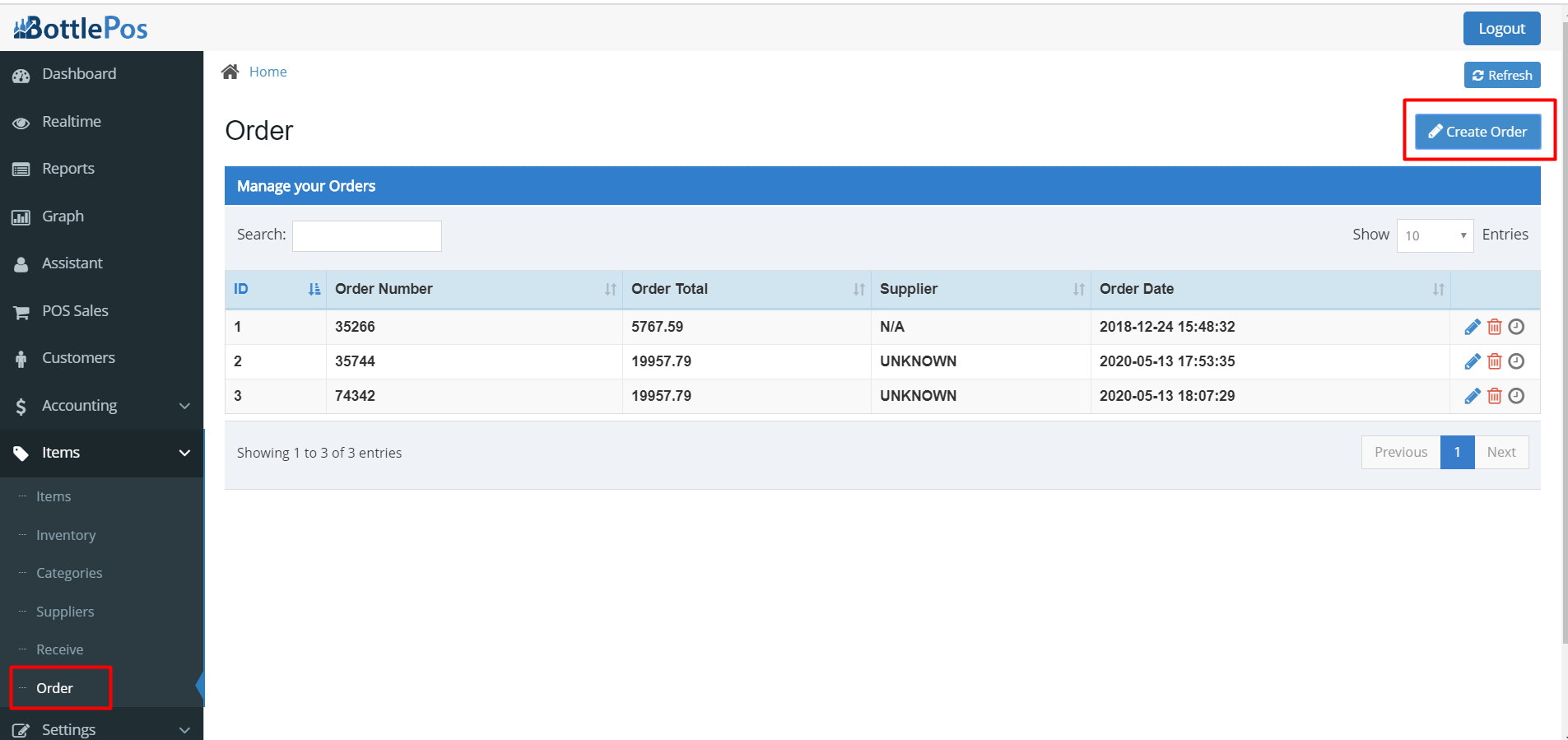1568x740 pixels.
Task: Click the Dashboard palette icon
Action: tap(21, 75)
